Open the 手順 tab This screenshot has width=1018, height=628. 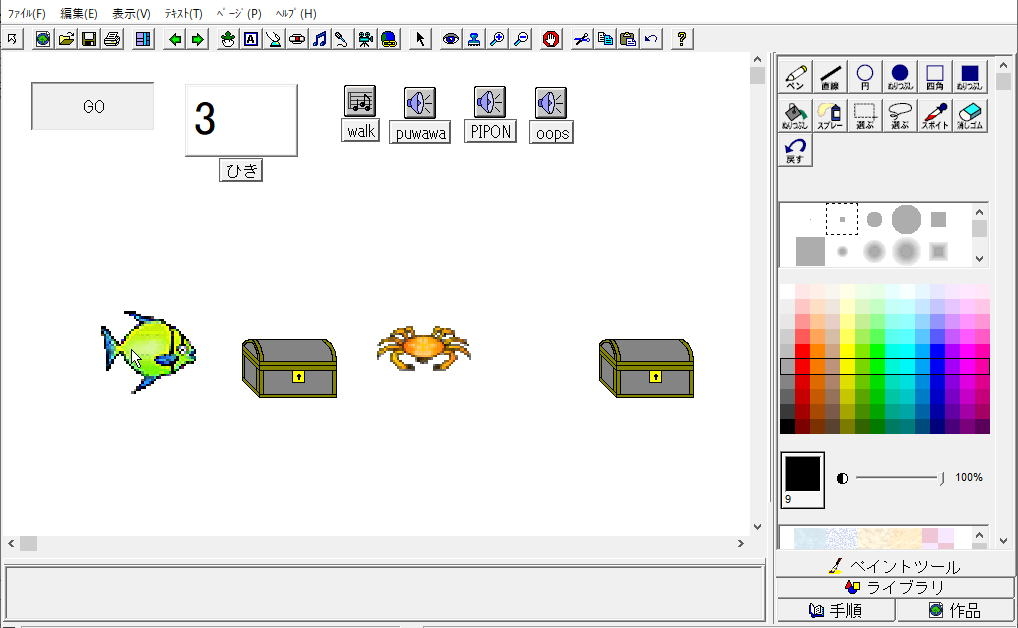pyautogui.click(x=836, y=610)
